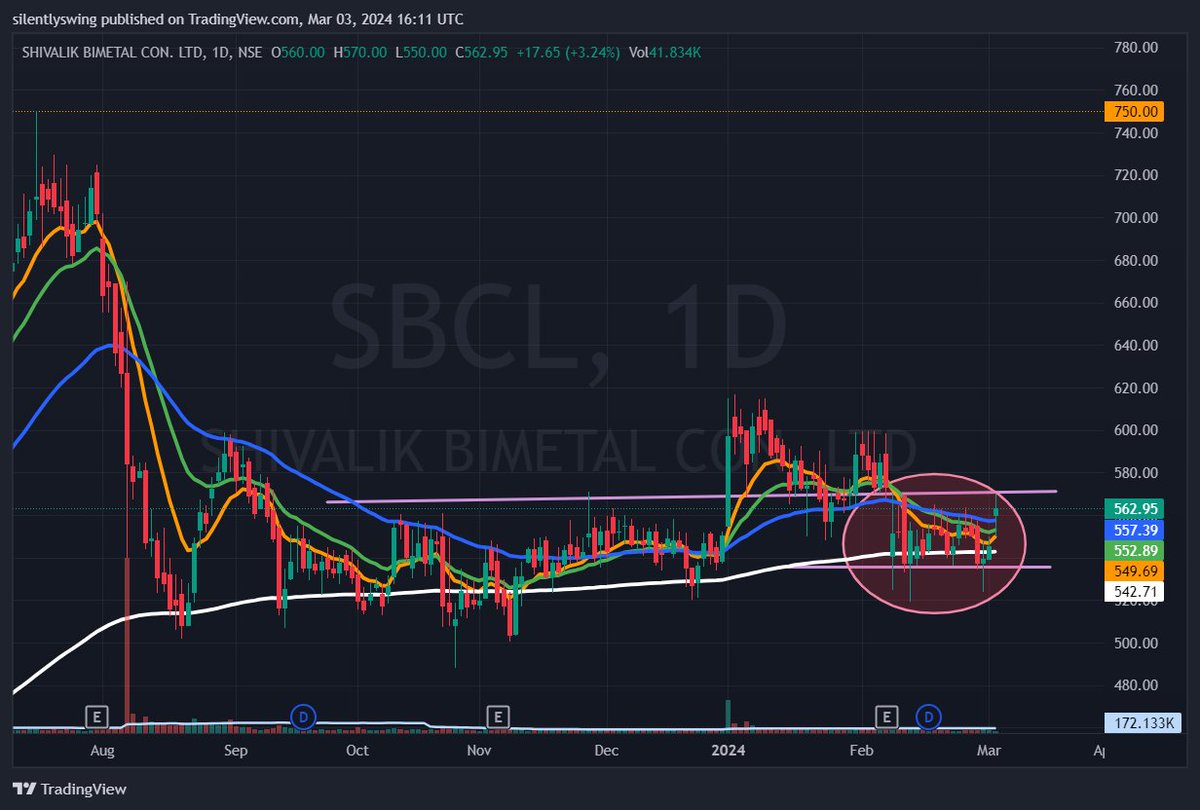Click the published by silentlyswing header text
Screen dimensions: 1200x810
click(x=238, y=19)
